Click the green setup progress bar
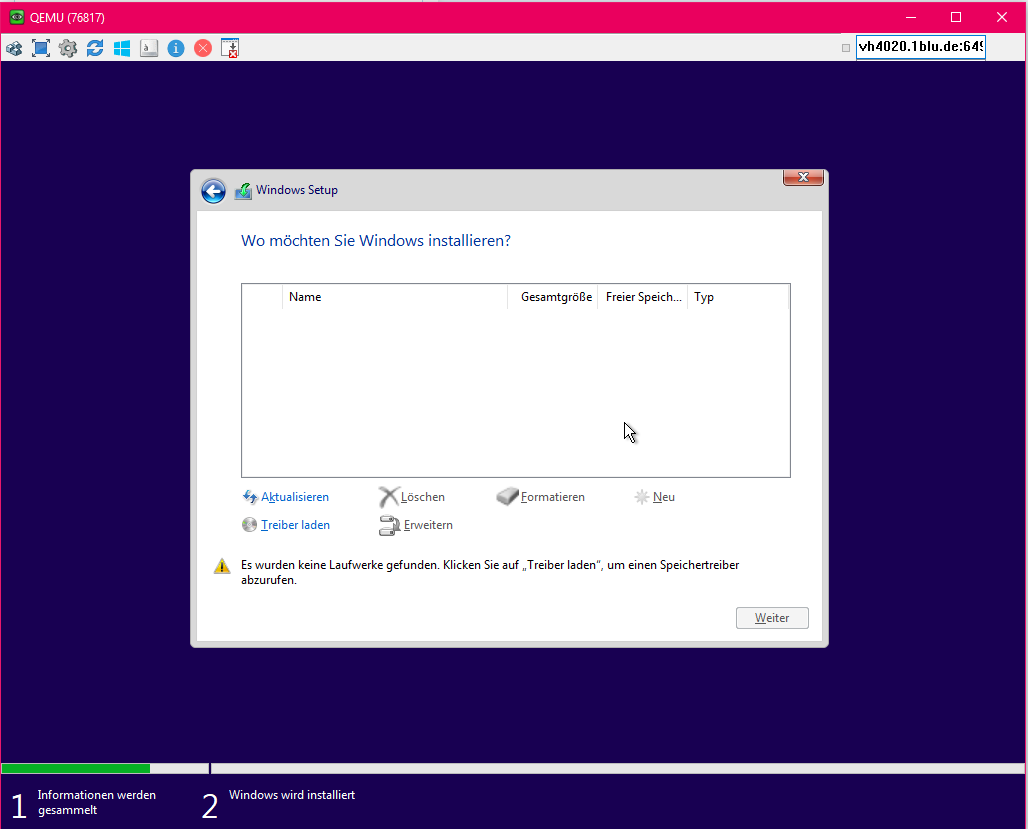The width and height of the screenshot is (1028, 829). tap(75, 769)
